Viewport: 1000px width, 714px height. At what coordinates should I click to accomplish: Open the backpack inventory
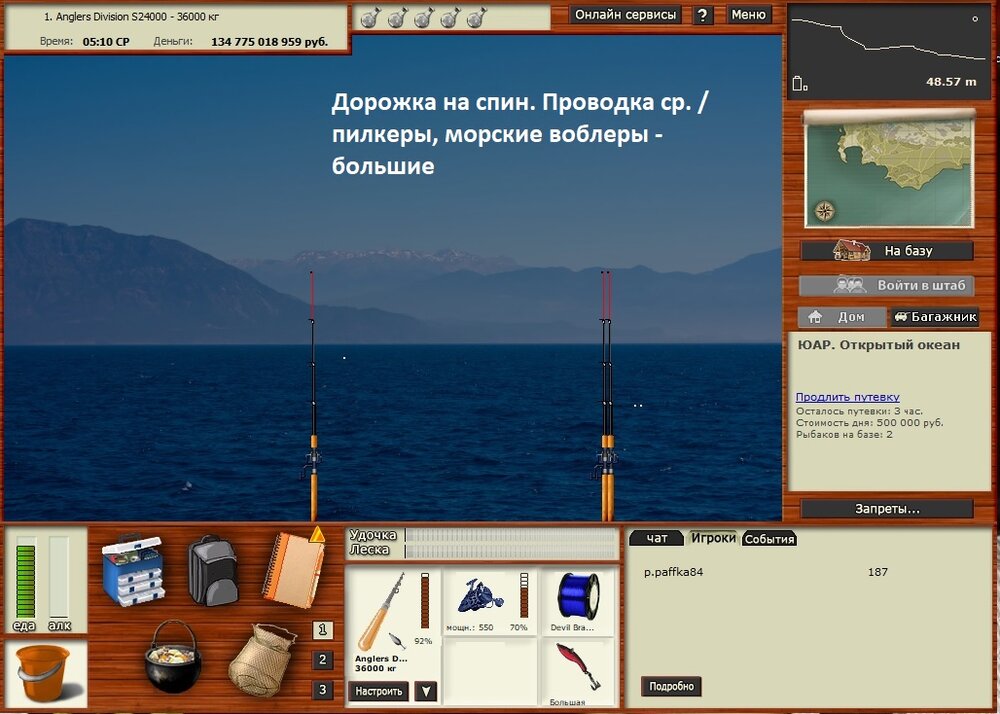pyautogui.click(x=212, y=569)
